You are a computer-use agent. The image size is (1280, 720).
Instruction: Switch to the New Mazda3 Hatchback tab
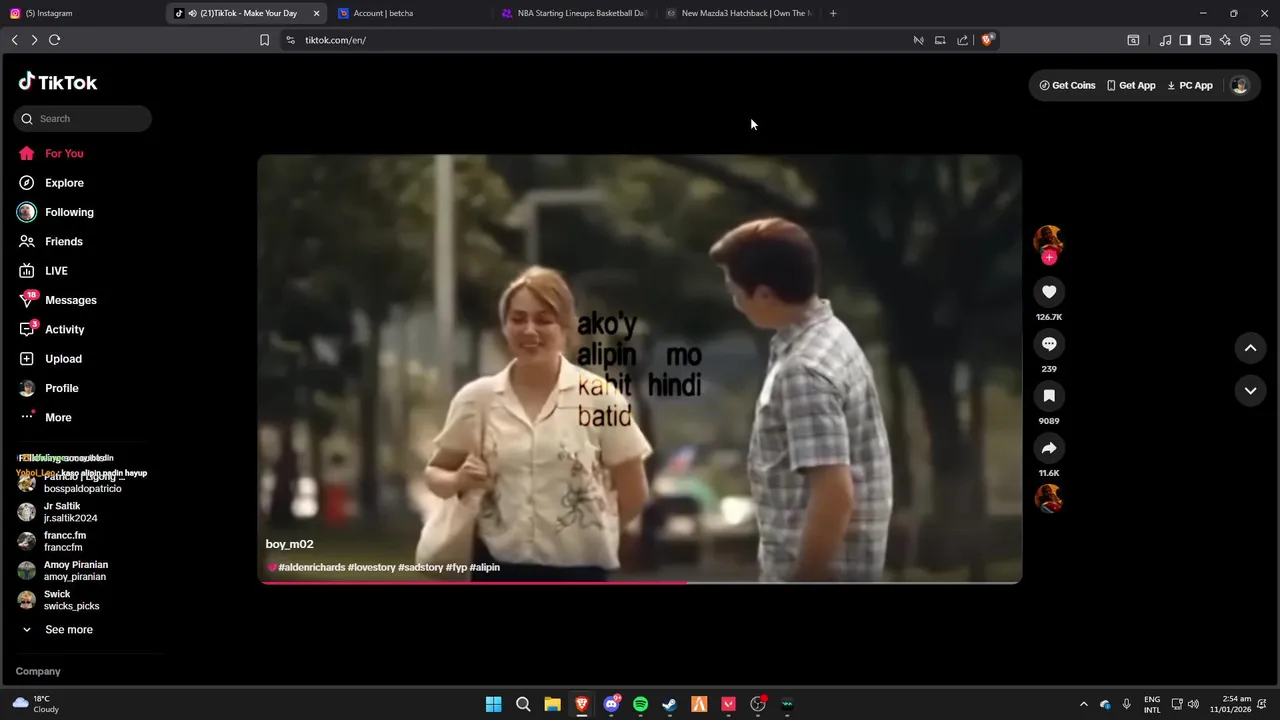point(739,13)
